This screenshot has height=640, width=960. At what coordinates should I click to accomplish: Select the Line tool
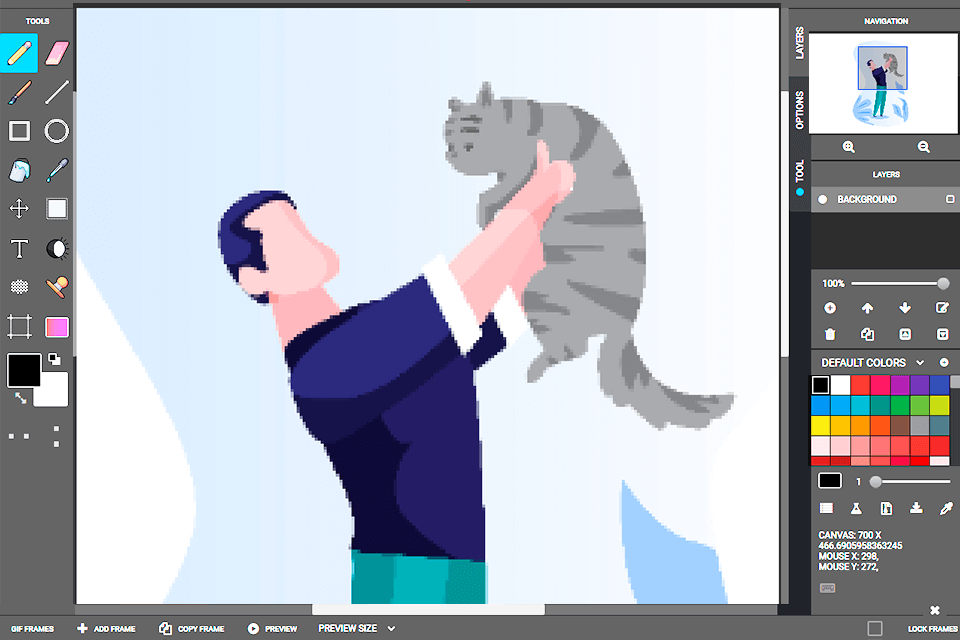tap(57, 92)
